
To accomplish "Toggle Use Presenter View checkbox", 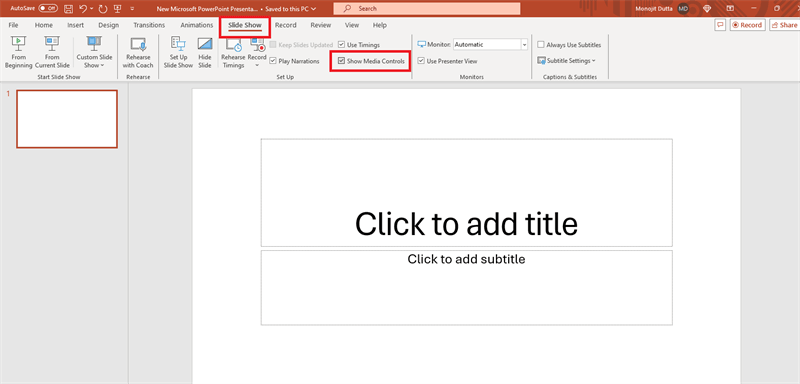I will click(421, 61).
